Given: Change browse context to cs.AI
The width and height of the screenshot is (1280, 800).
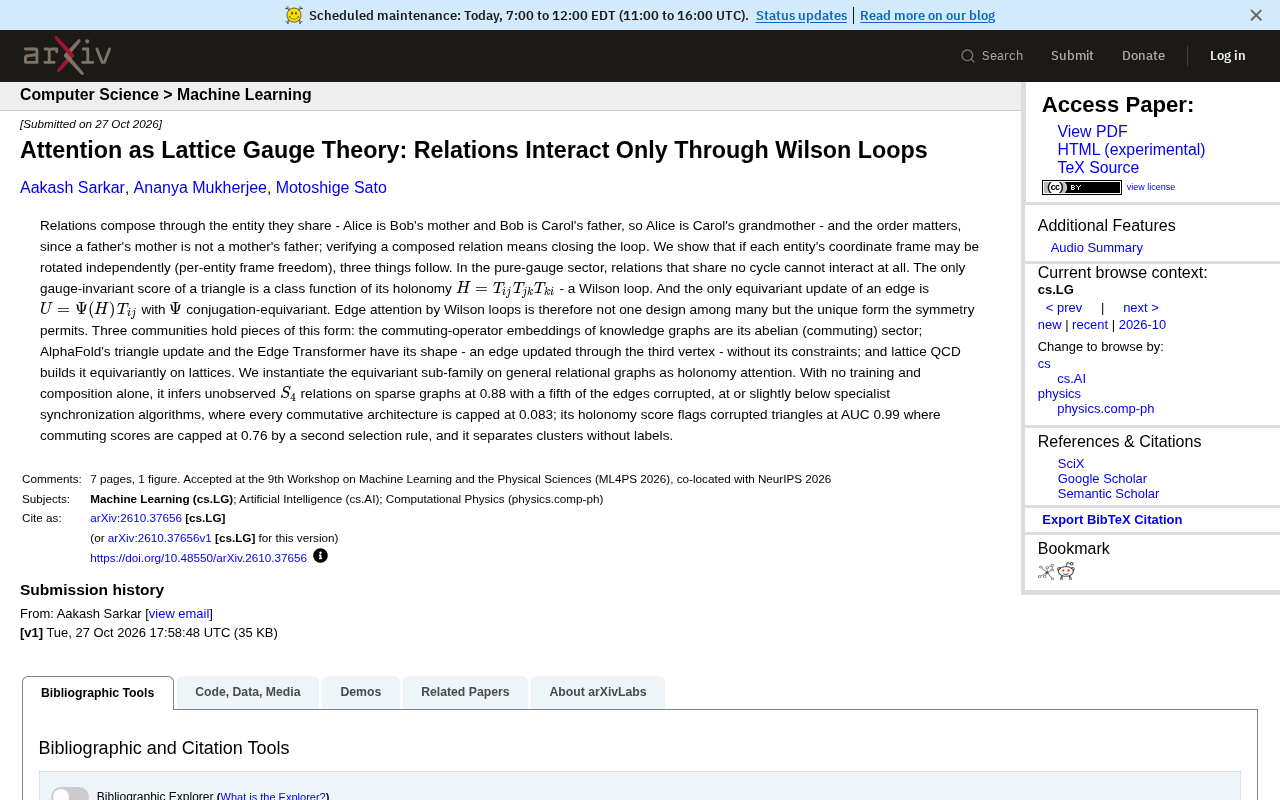Looking at the screenshot, I should coord(1071,379).
